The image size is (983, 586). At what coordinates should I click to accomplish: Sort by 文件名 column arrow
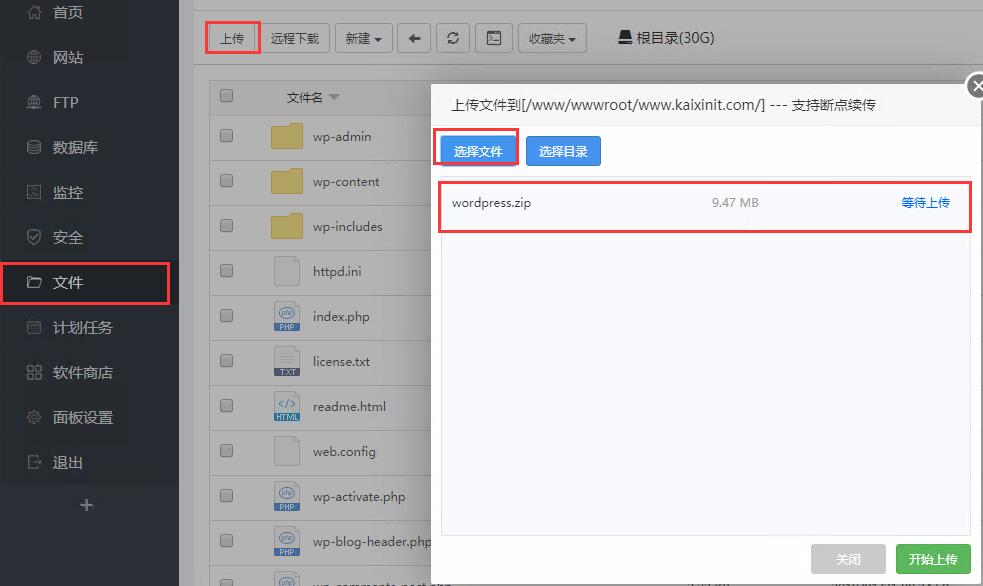click(x=334, y=97)
